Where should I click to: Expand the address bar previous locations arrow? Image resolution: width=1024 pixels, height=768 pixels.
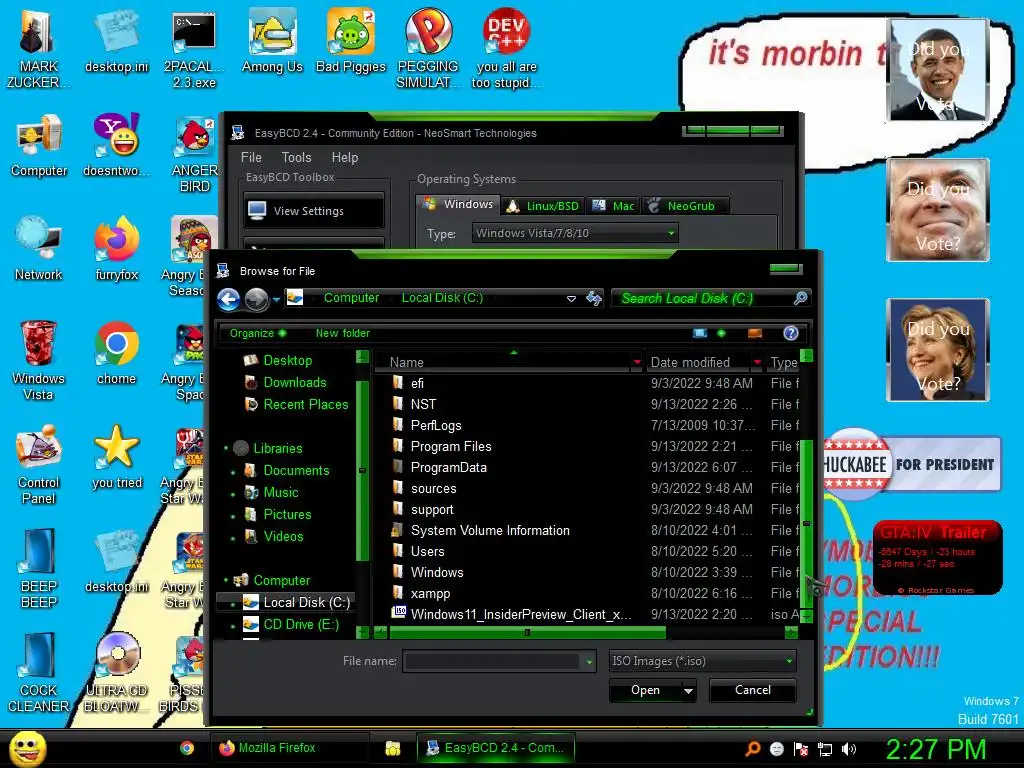(571, 298)
